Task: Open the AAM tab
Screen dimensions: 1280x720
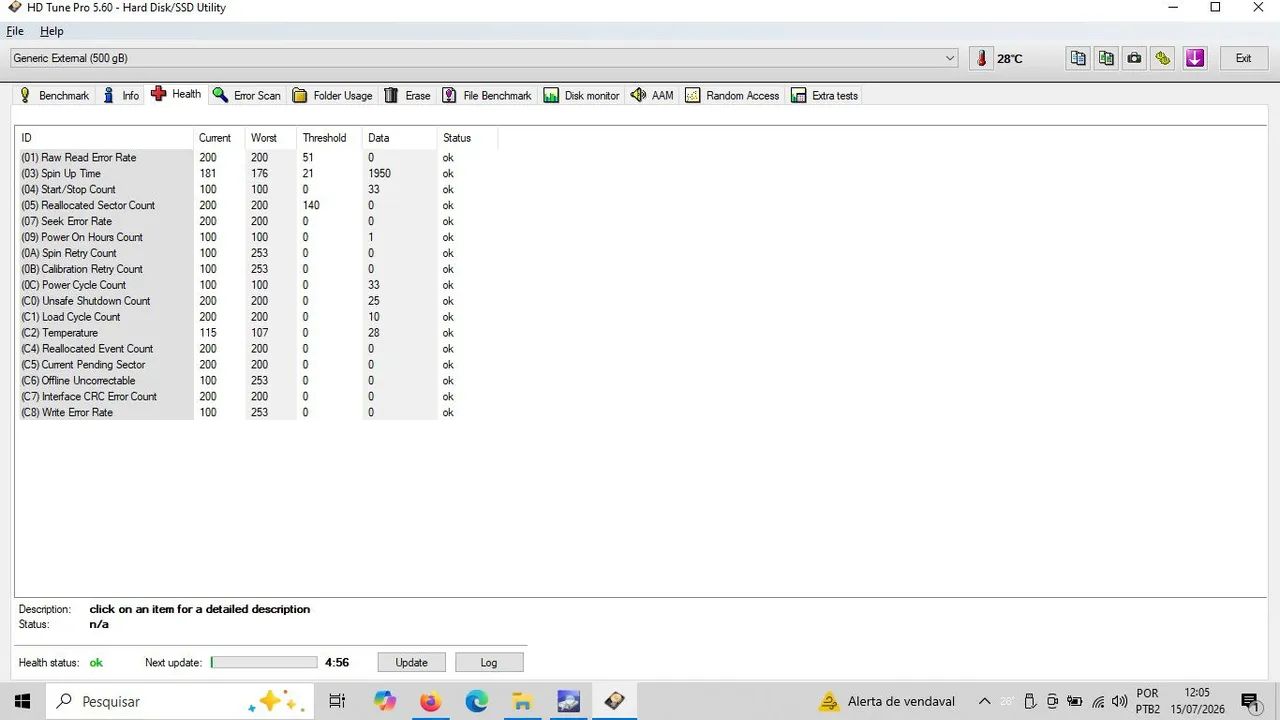Action: (x=653, y=95)
